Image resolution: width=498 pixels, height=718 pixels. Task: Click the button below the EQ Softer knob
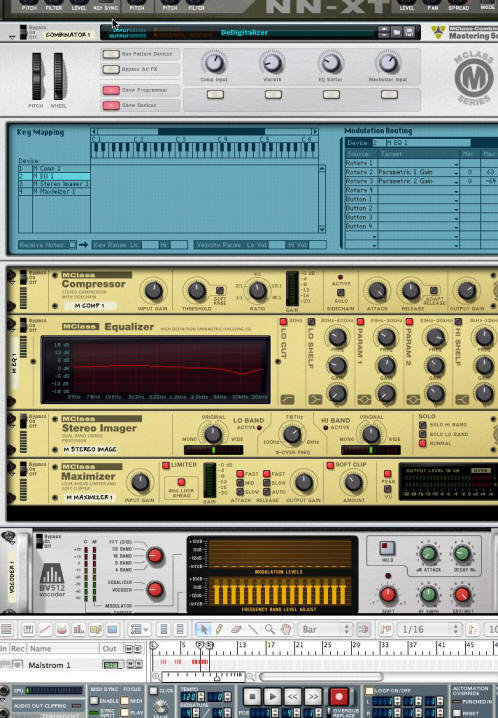pos(331,95)
